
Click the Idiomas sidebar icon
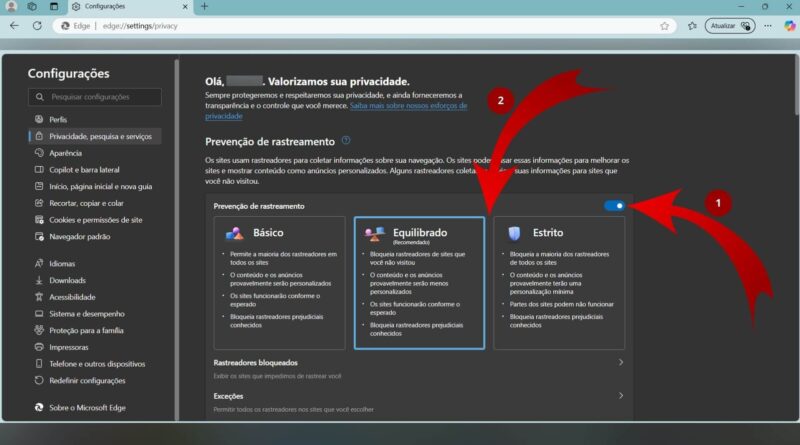point(39,263)
